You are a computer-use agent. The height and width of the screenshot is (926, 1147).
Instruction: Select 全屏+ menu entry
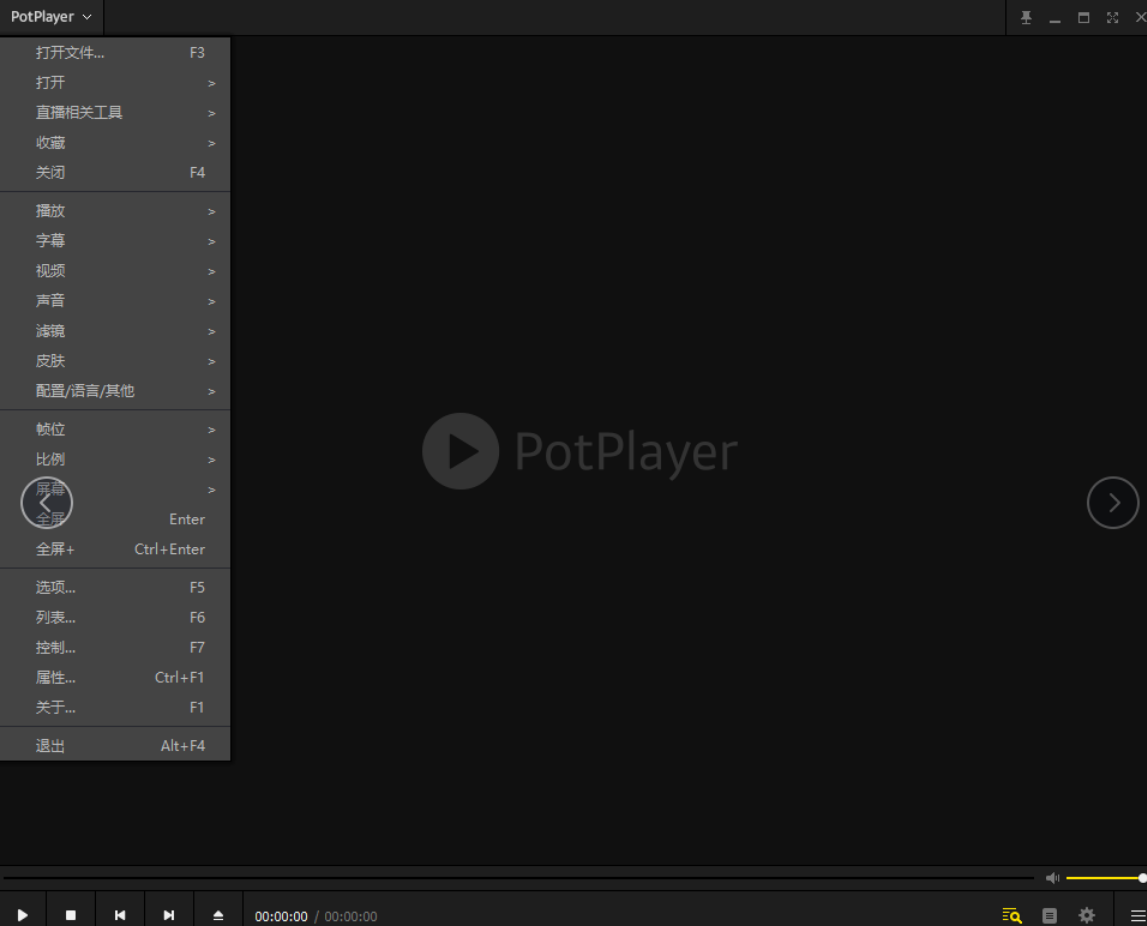tap(115, 549)
